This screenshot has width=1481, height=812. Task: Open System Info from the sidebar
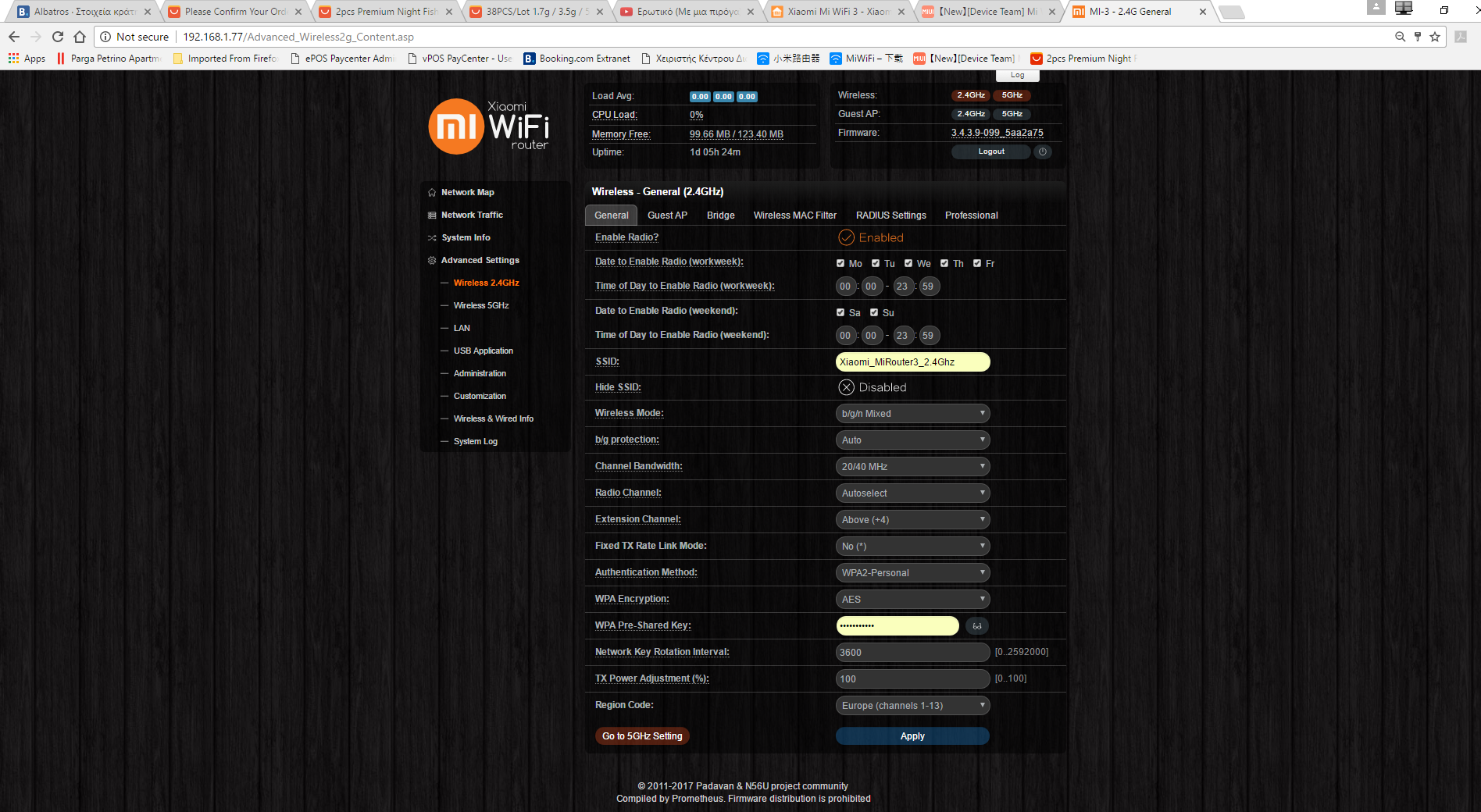(x=466, y=237)
